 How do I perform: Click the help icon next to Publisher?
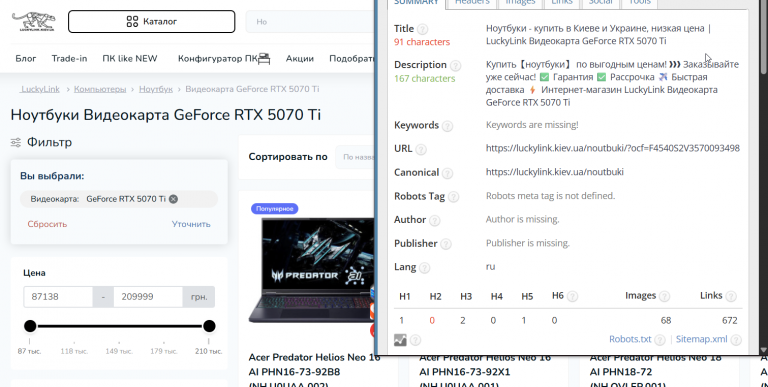[446, 244]
